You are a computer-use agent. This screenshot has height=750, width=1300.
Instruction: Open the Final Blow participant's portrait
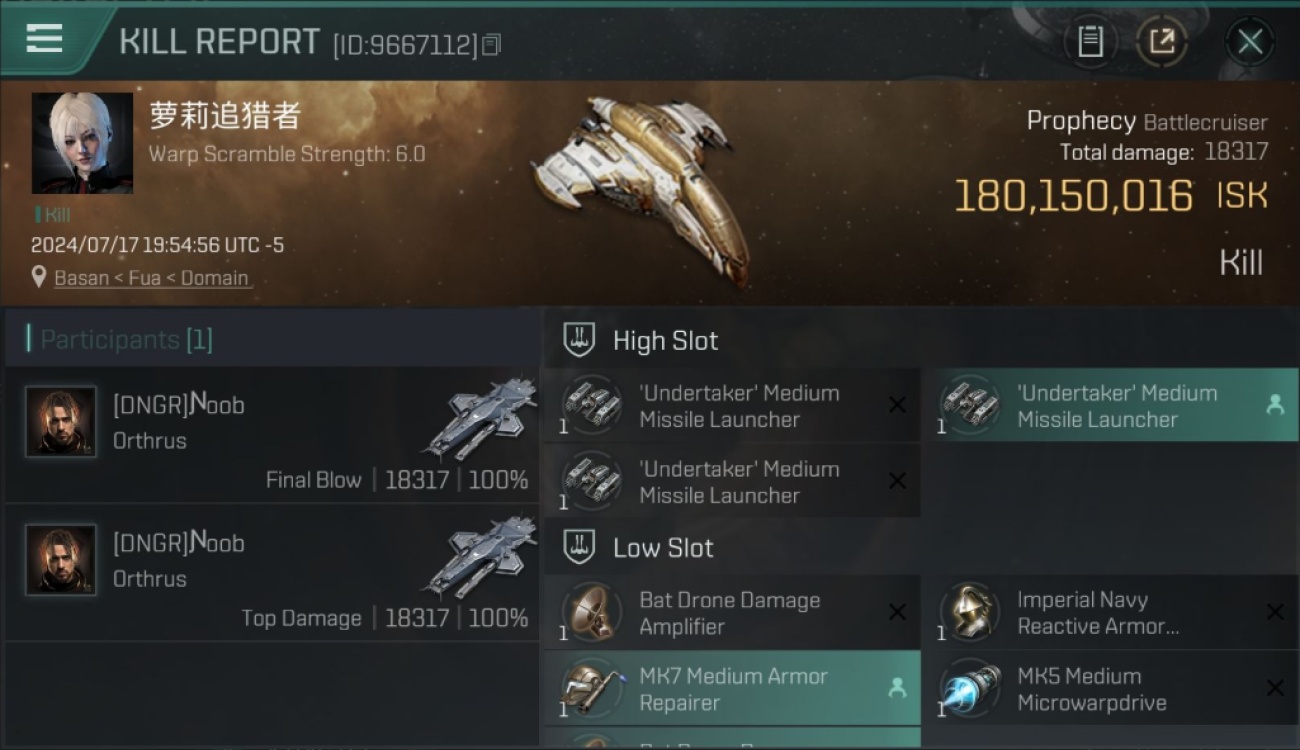point(61,422)
